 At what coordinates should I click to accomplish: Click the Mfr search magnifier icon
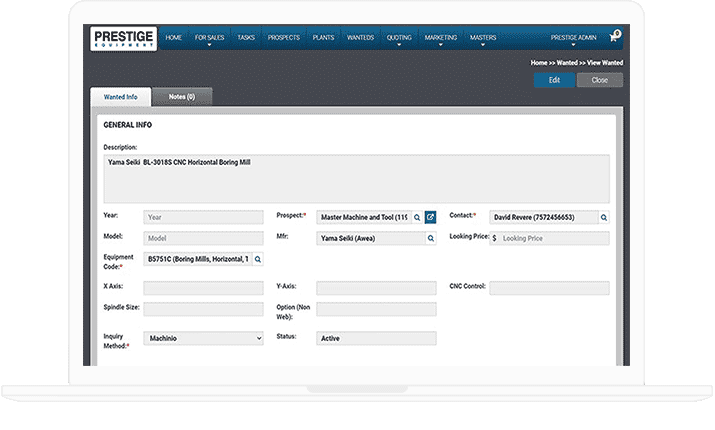(431, 239)
